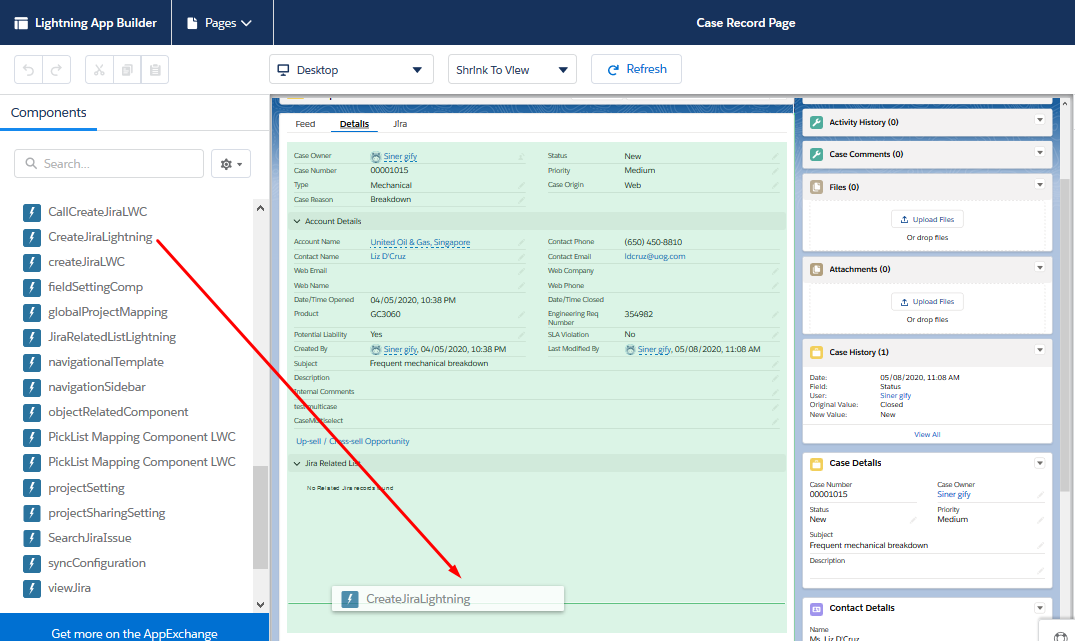Collapse the Account Details section
The height and width of the screenshot is (641, 1075).
tap(297, 221)
